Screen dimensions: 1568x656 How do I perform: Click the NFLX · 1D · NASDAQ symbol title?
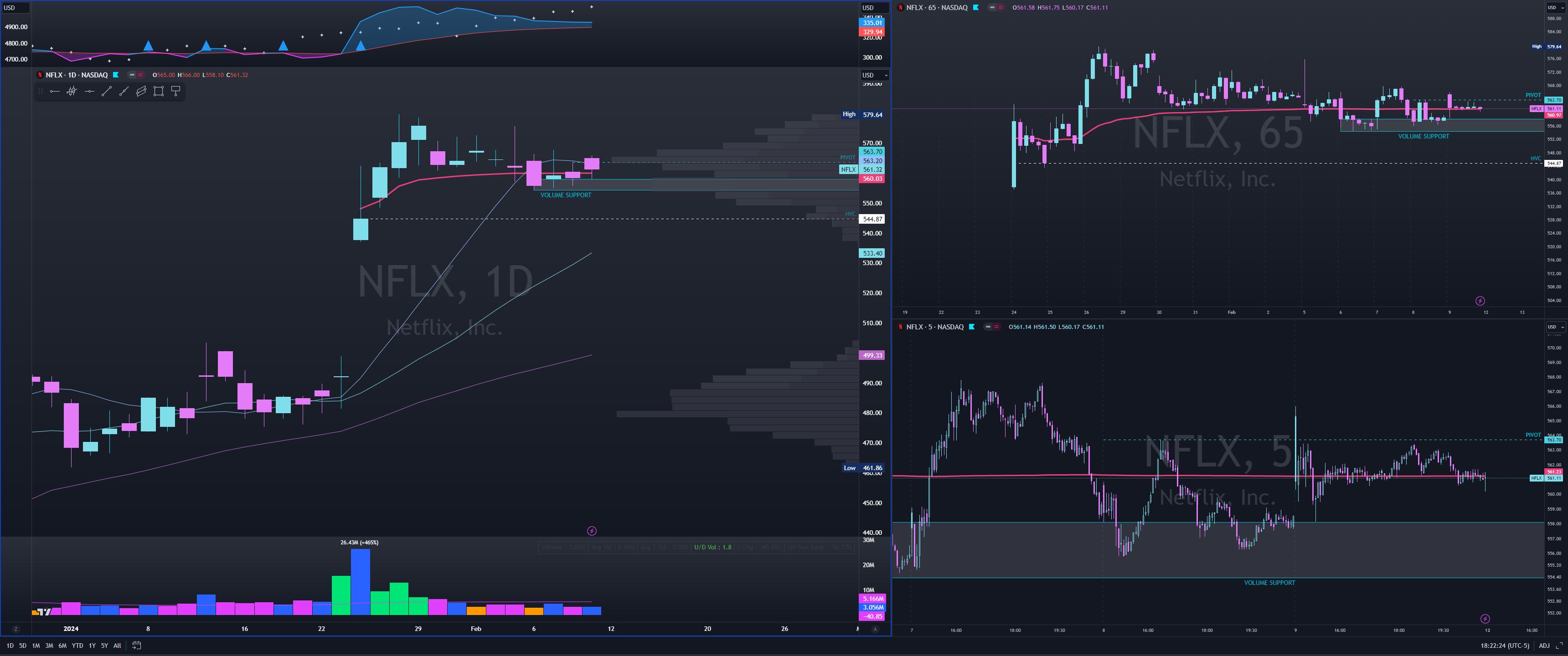tap(77, 75)
